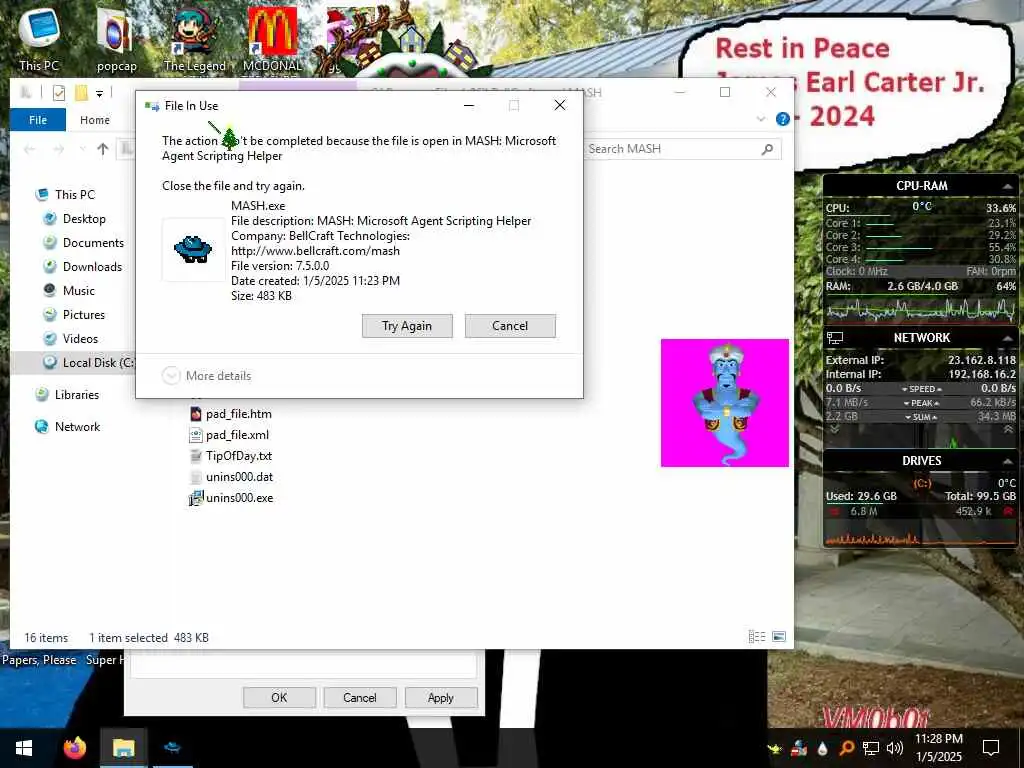This screenshot has width=1024, height=768.
Task: Go back in Explorer
Action: click(30, 149)
